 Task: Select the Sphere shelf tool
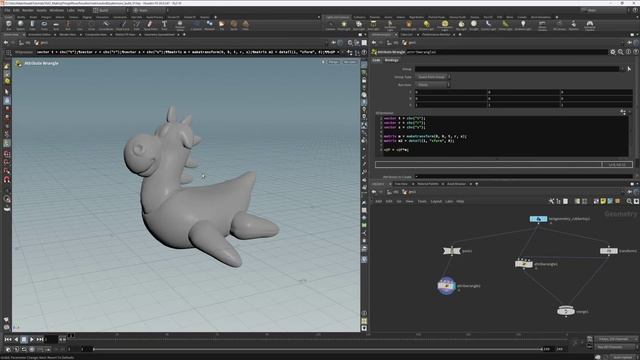20,24
